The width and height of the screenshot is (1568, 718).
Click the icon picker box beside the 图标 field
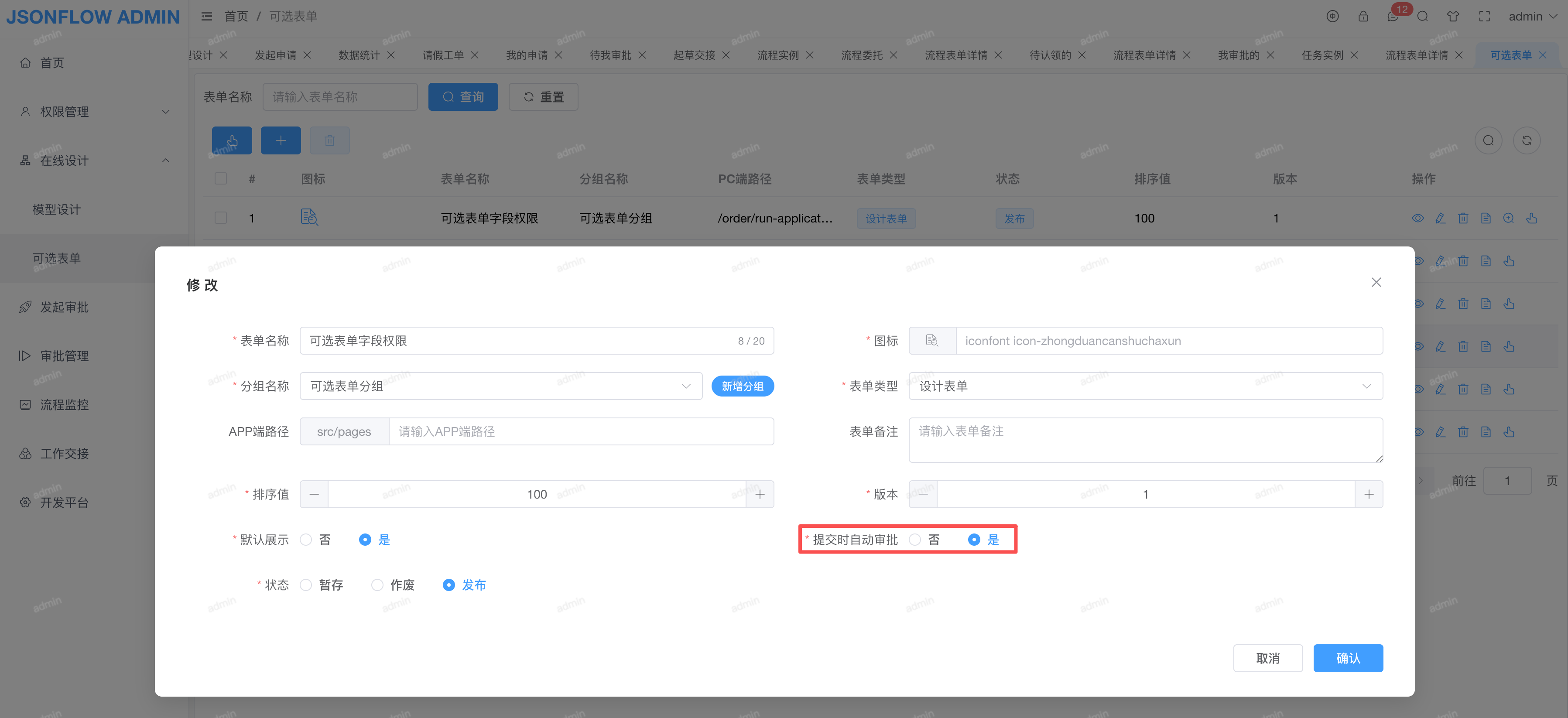point(932,341)
